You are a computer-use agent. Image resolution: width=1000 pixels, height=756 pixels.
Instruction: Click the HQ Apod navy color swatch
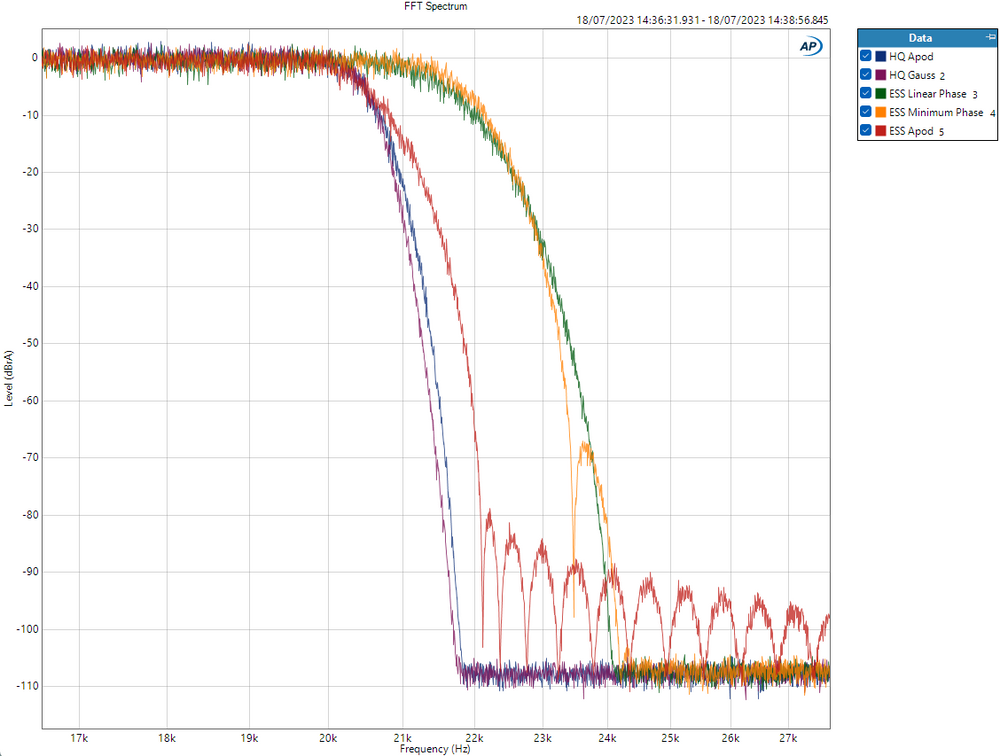(x=880, y=57)
